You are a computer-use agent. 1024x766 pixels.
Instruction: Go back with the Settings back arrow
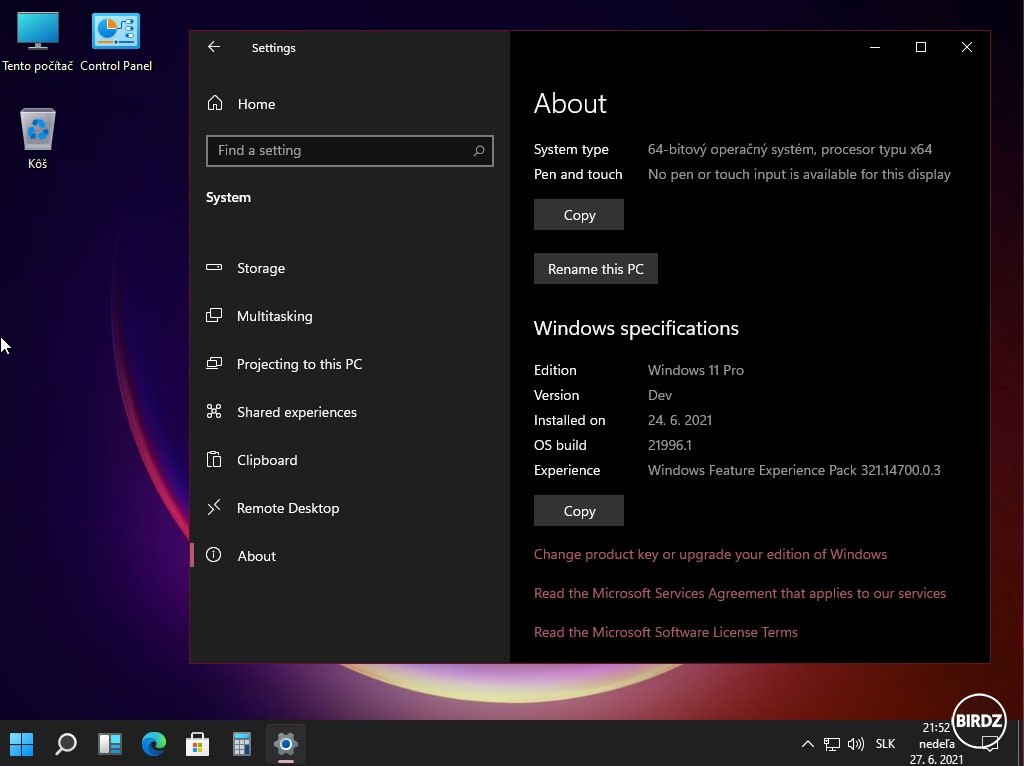(214, 47)
